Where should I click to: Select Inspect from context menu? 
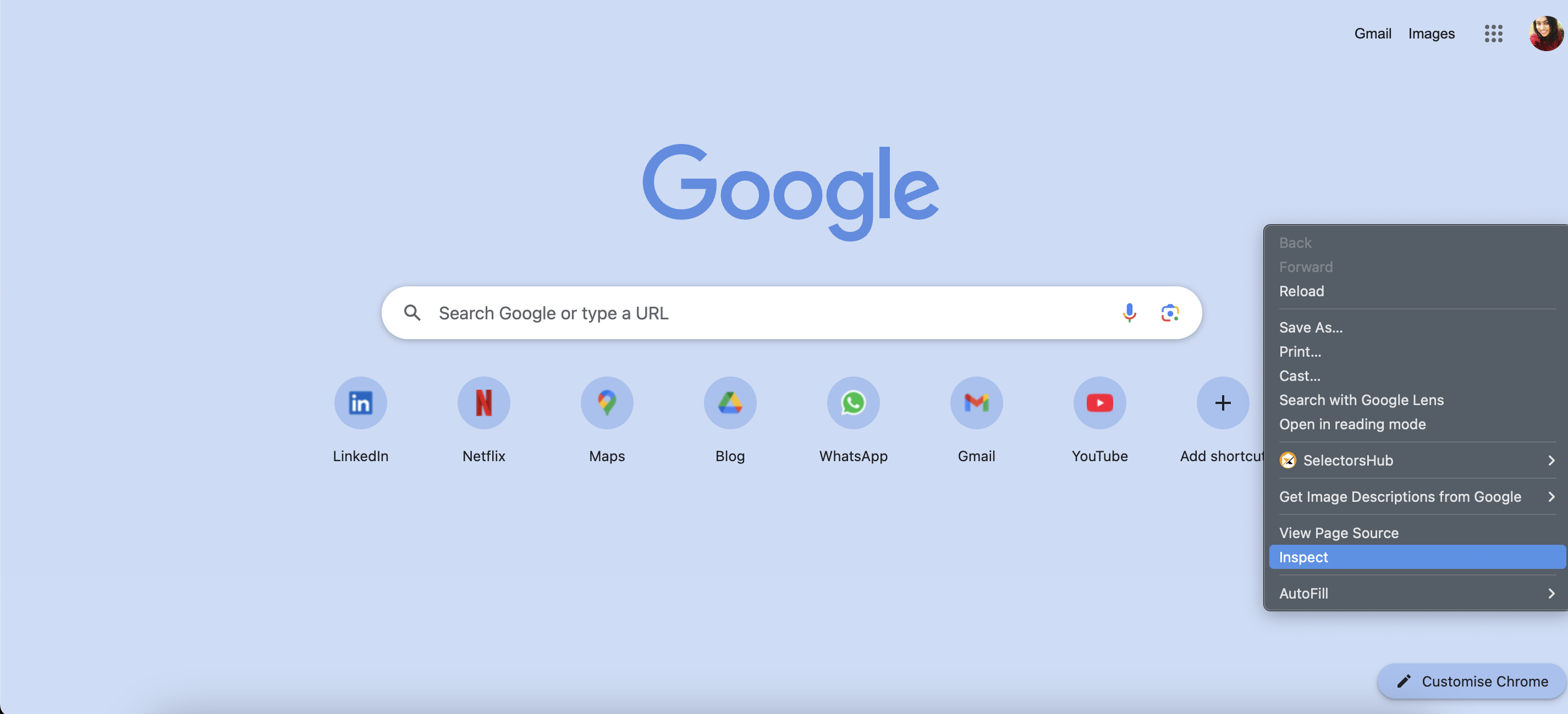coord(1303,557)
